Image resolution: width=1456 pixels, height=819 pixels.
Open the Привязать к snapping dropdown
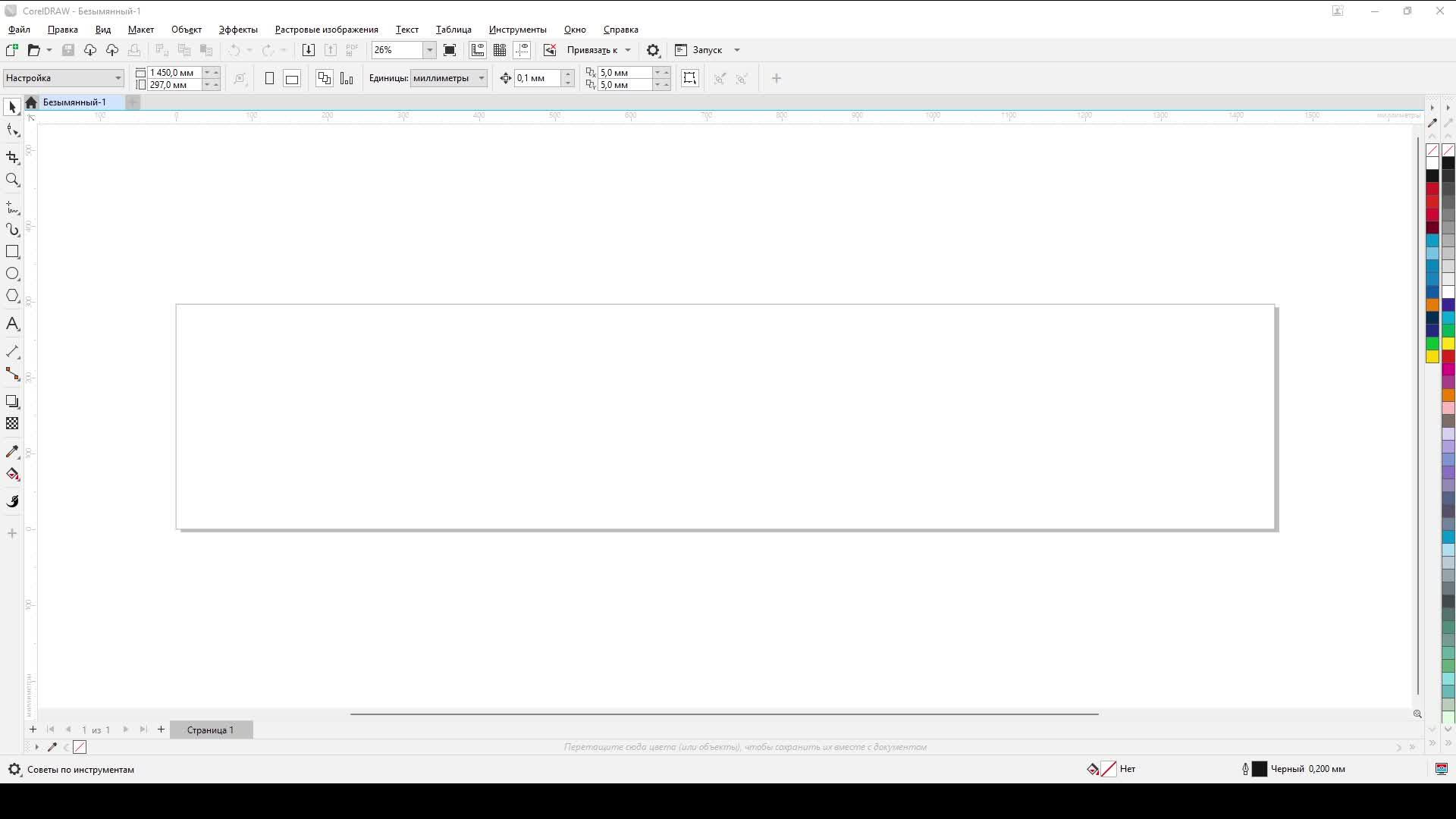coord(598,50)
